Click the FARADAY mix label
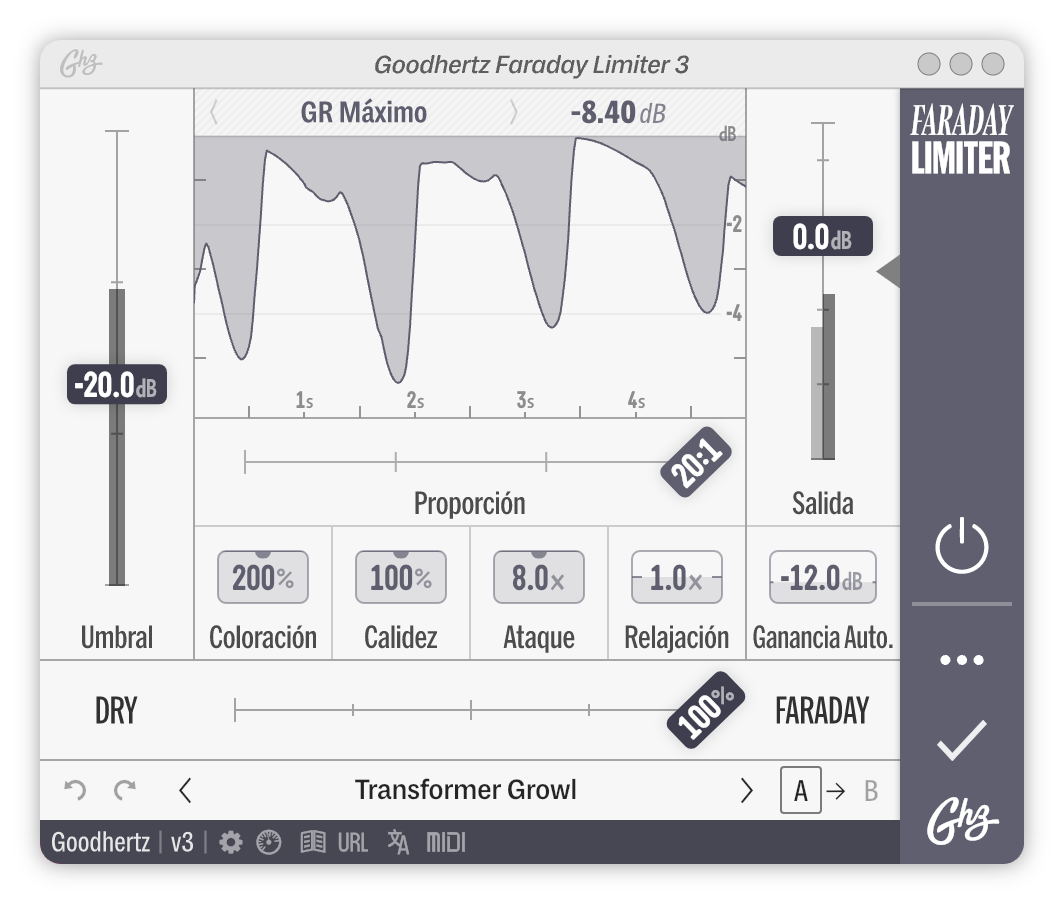Viewport: 1064px width, 904px height. pos(822,711)
